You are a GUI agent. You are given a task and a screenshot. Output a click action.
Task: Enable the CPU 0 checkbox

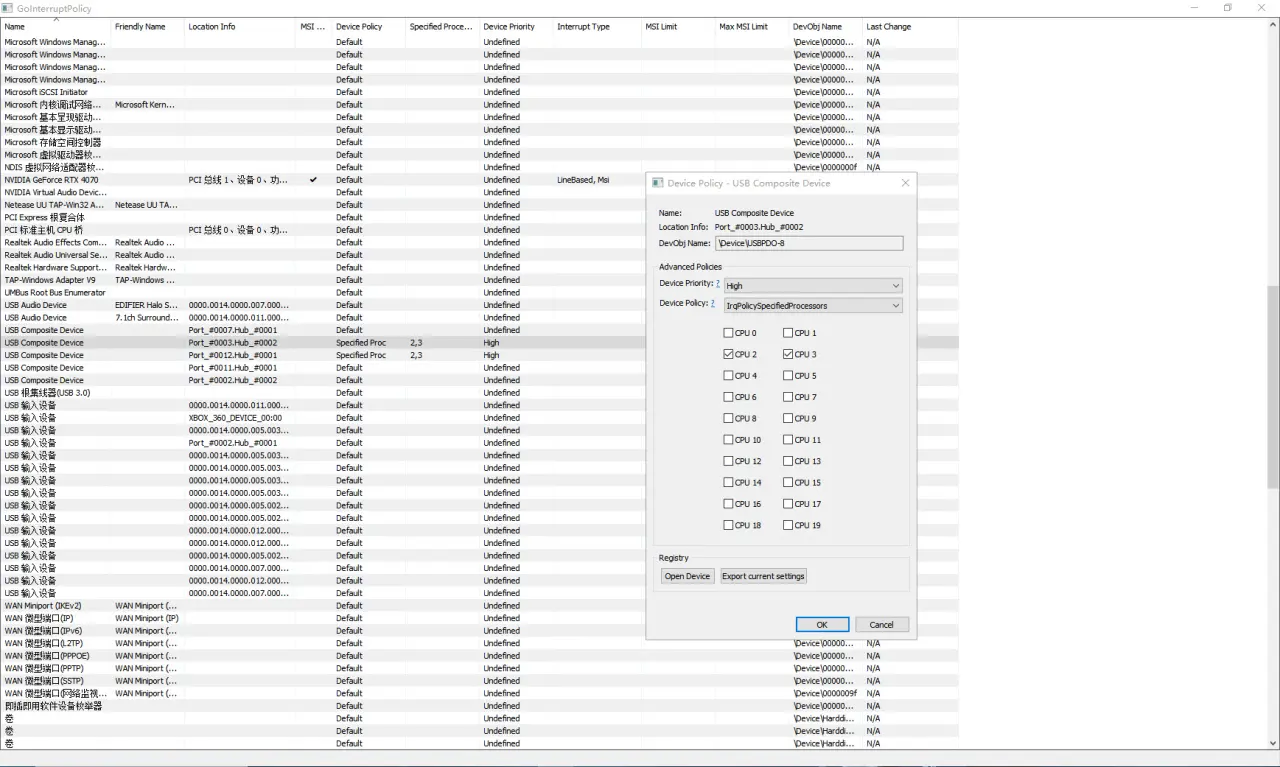(728, 333)
